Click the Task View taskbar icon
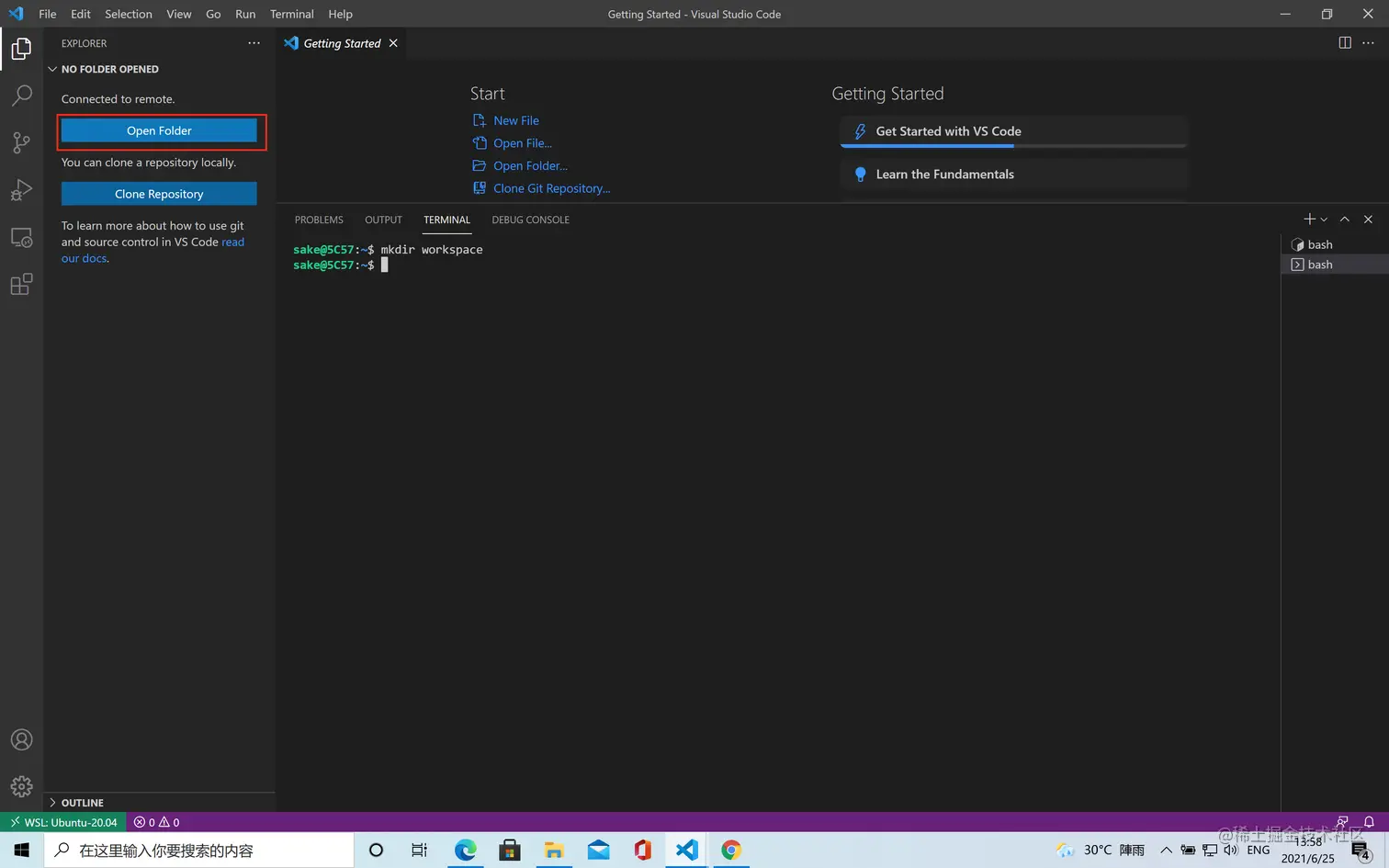The height and width of the screenshot is (868, 1389). pos(420,851)
